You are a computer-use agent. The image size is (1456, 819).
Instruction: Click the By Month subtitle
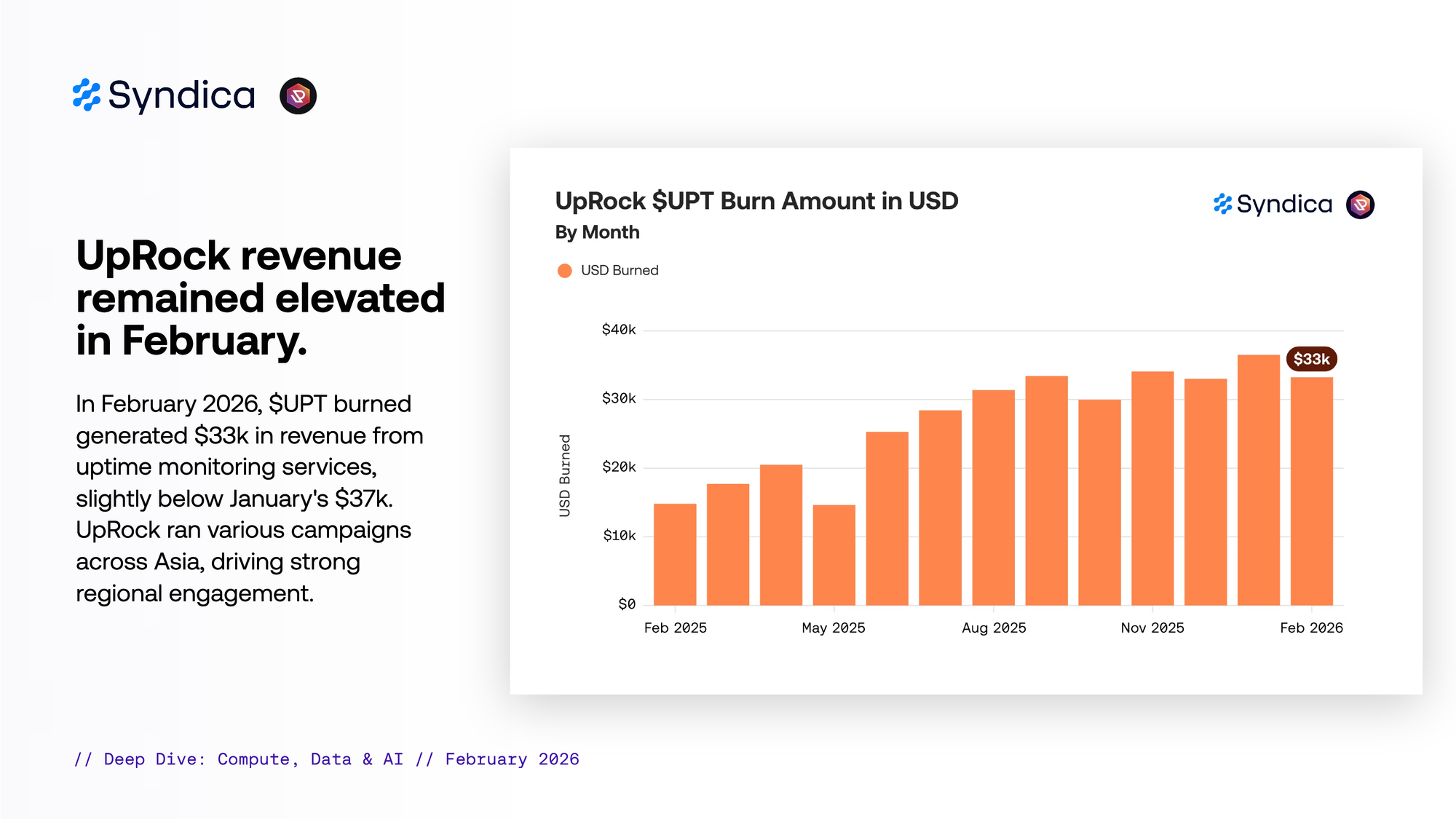click(597, 232)
